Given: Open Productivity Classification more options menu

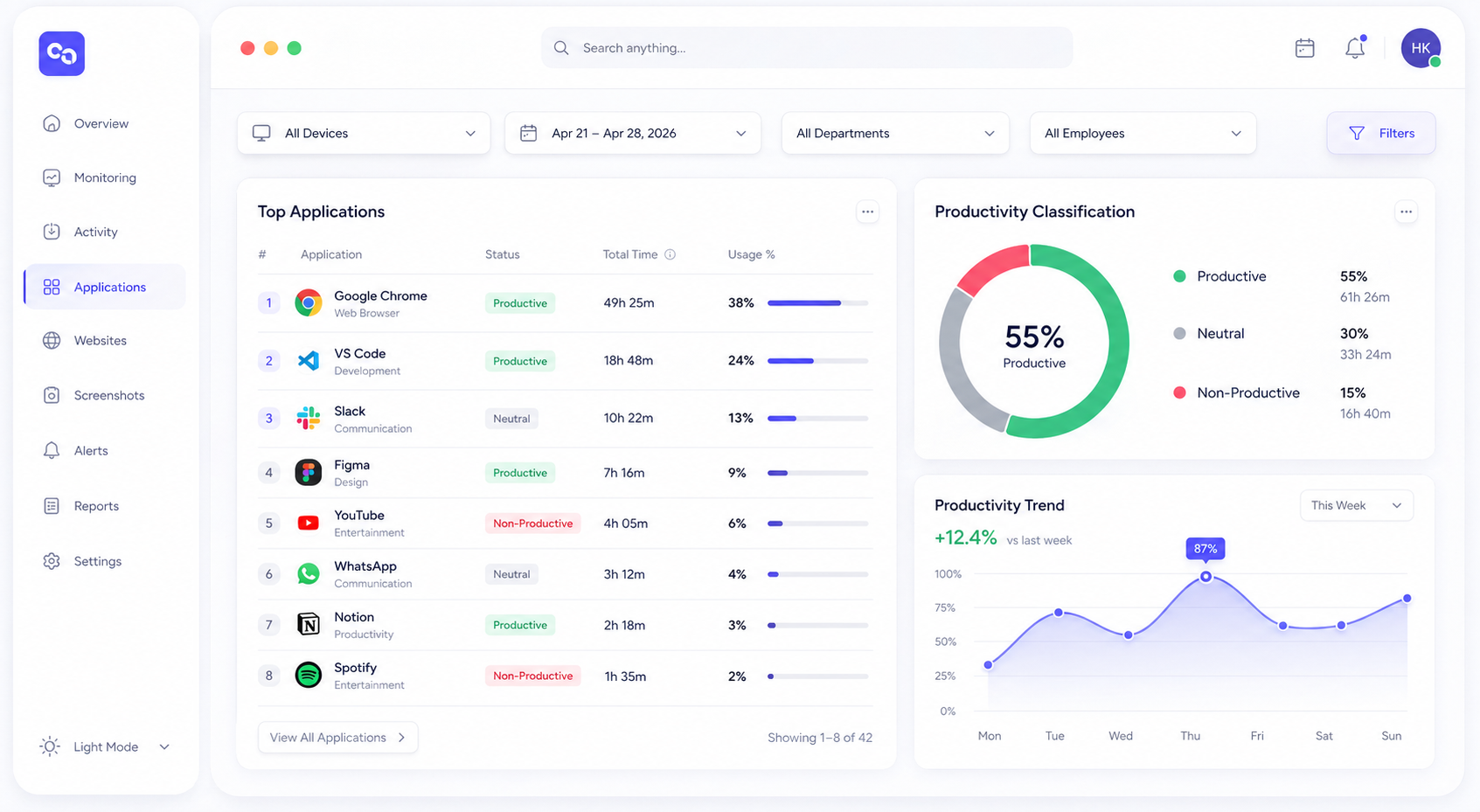Looking at the screenshot, I should [x=1406, y=212].
